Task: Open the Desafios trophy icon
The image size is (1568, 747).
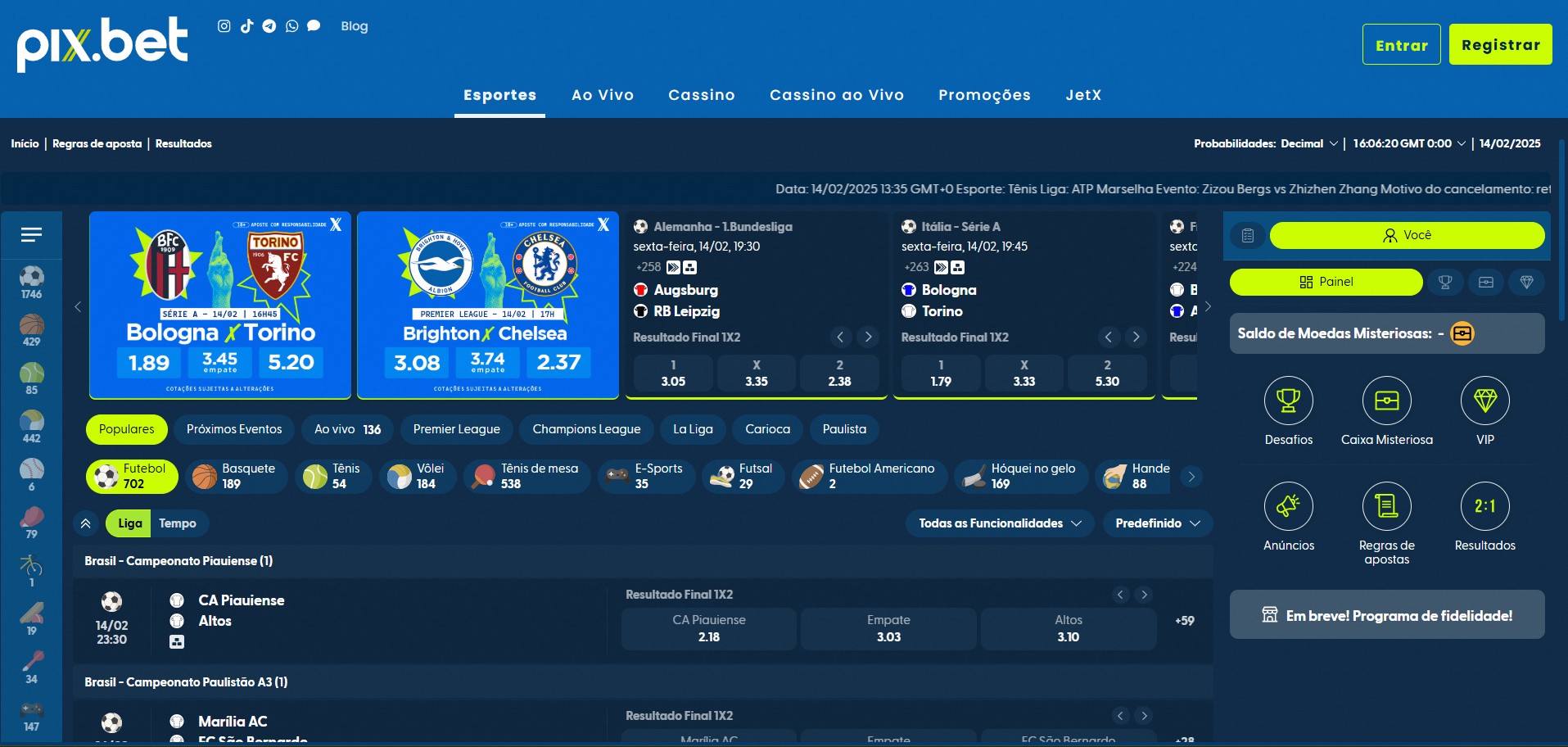Action: tap(1288, 401)
